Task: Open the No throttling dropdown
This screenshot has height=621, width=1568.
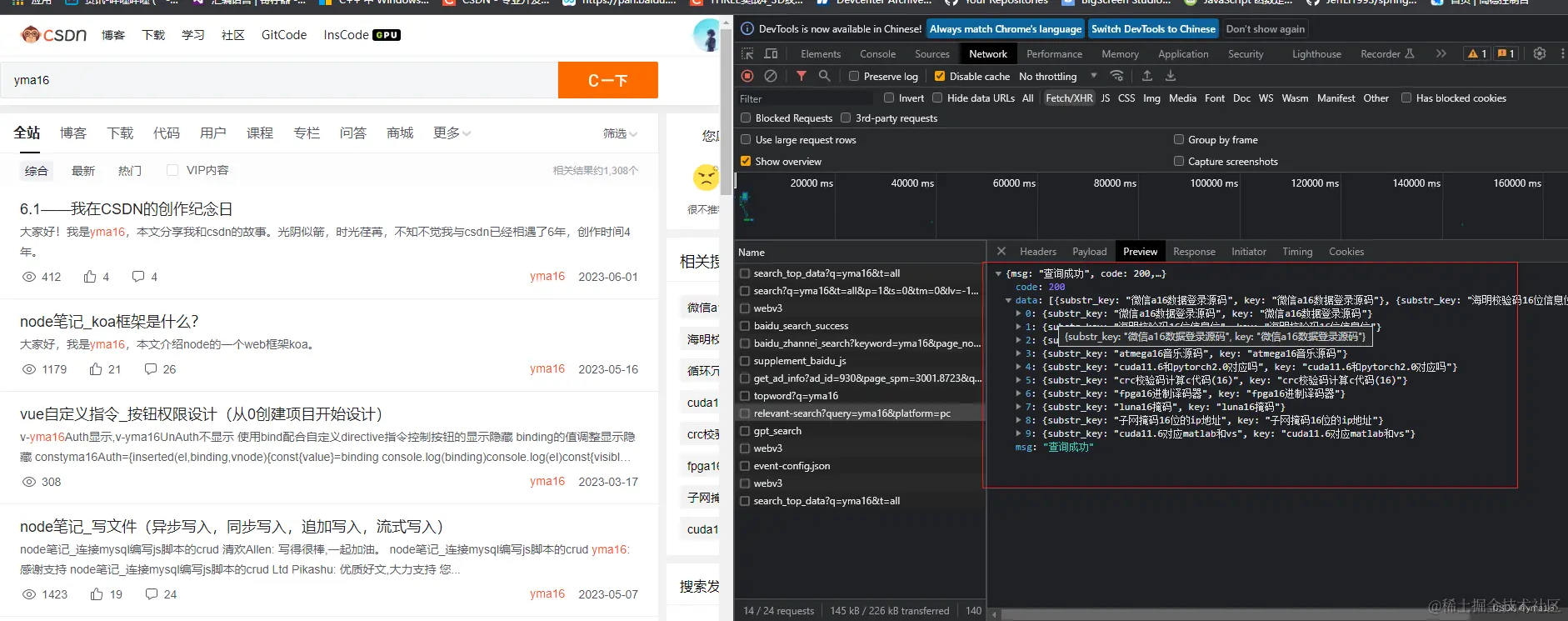Action: (1058, 76)
